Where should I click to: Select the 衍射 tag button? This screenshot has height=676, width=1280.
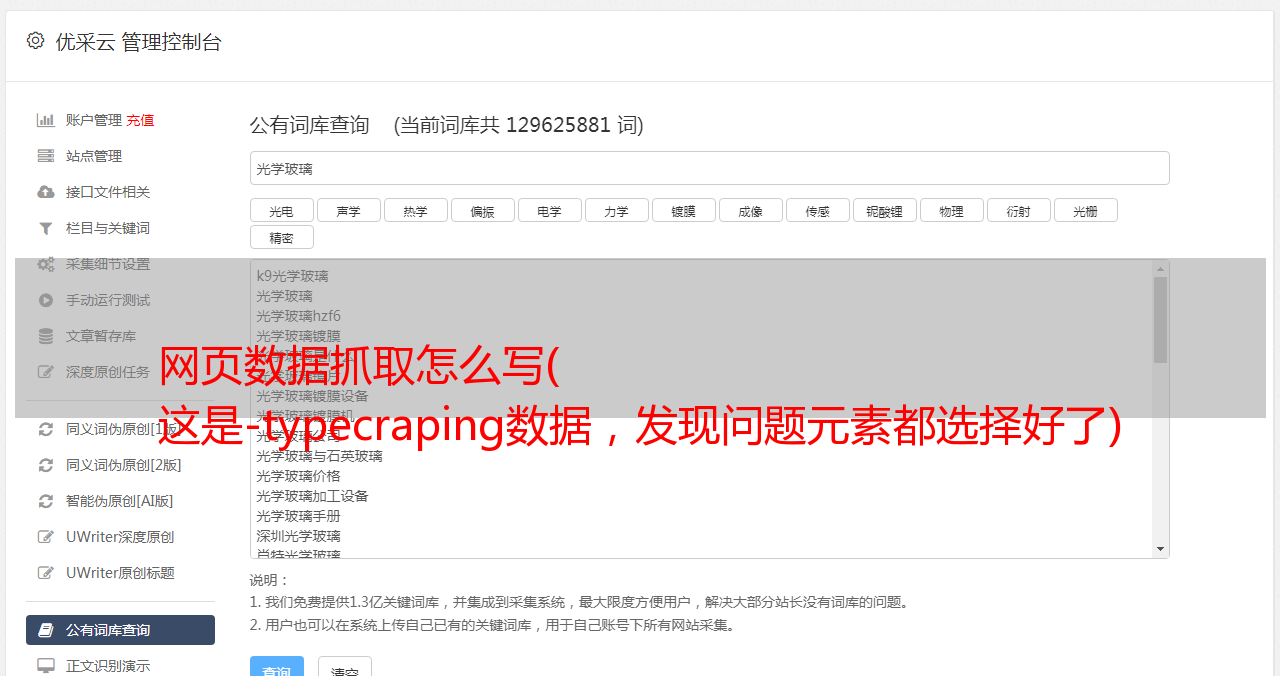click(x=1018, y=210)
